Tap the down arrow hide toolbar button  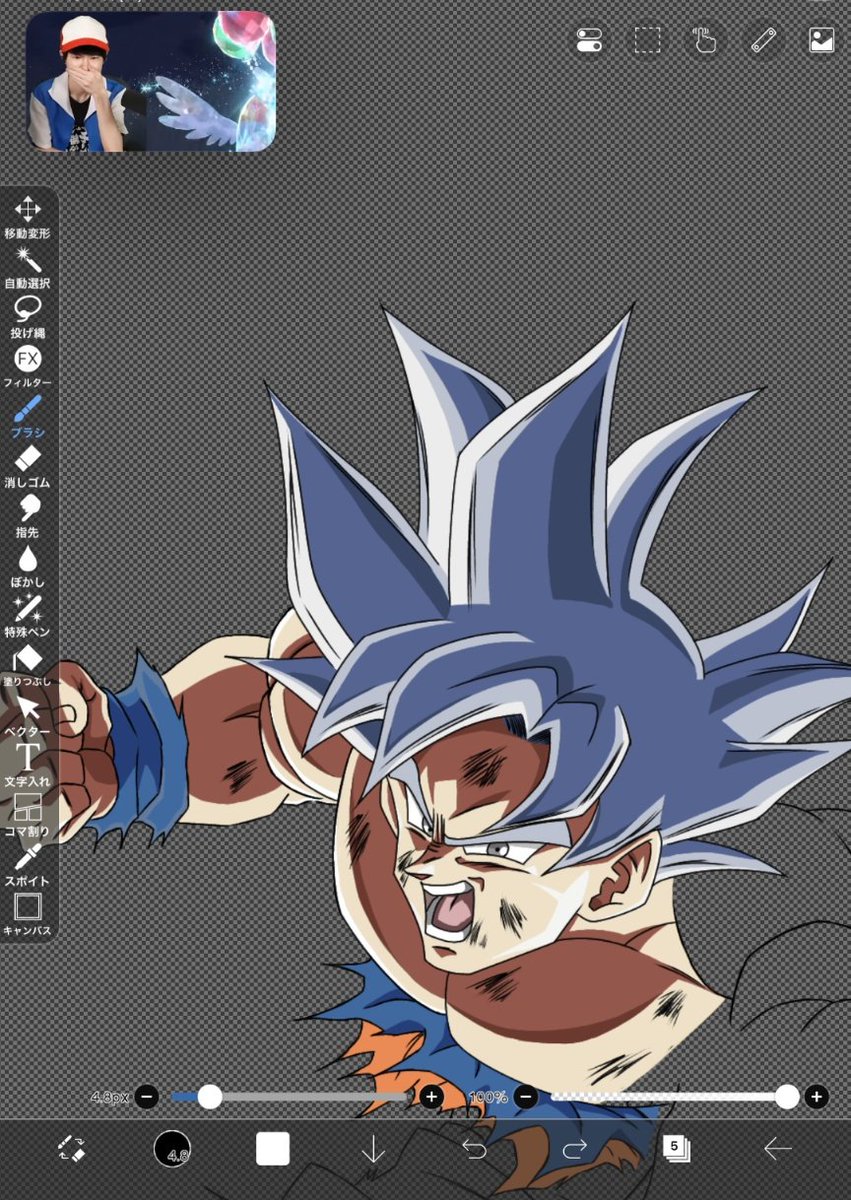(x=373, y=1149)
